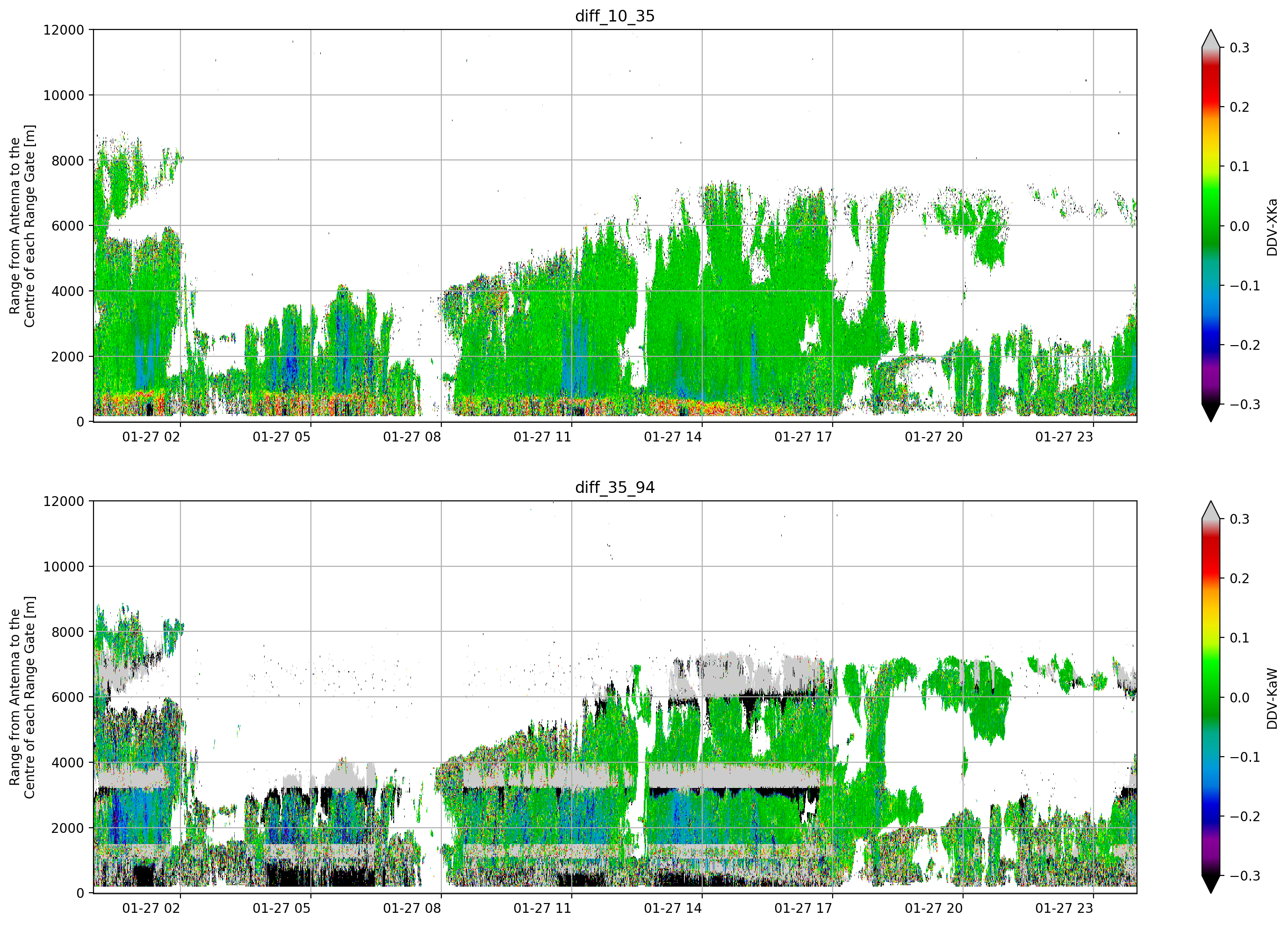The width and height of the screenshot is (1288, 925).
Task: Click the 0 y-tick of diff_10_35 plot
Action: coord(80,422)
